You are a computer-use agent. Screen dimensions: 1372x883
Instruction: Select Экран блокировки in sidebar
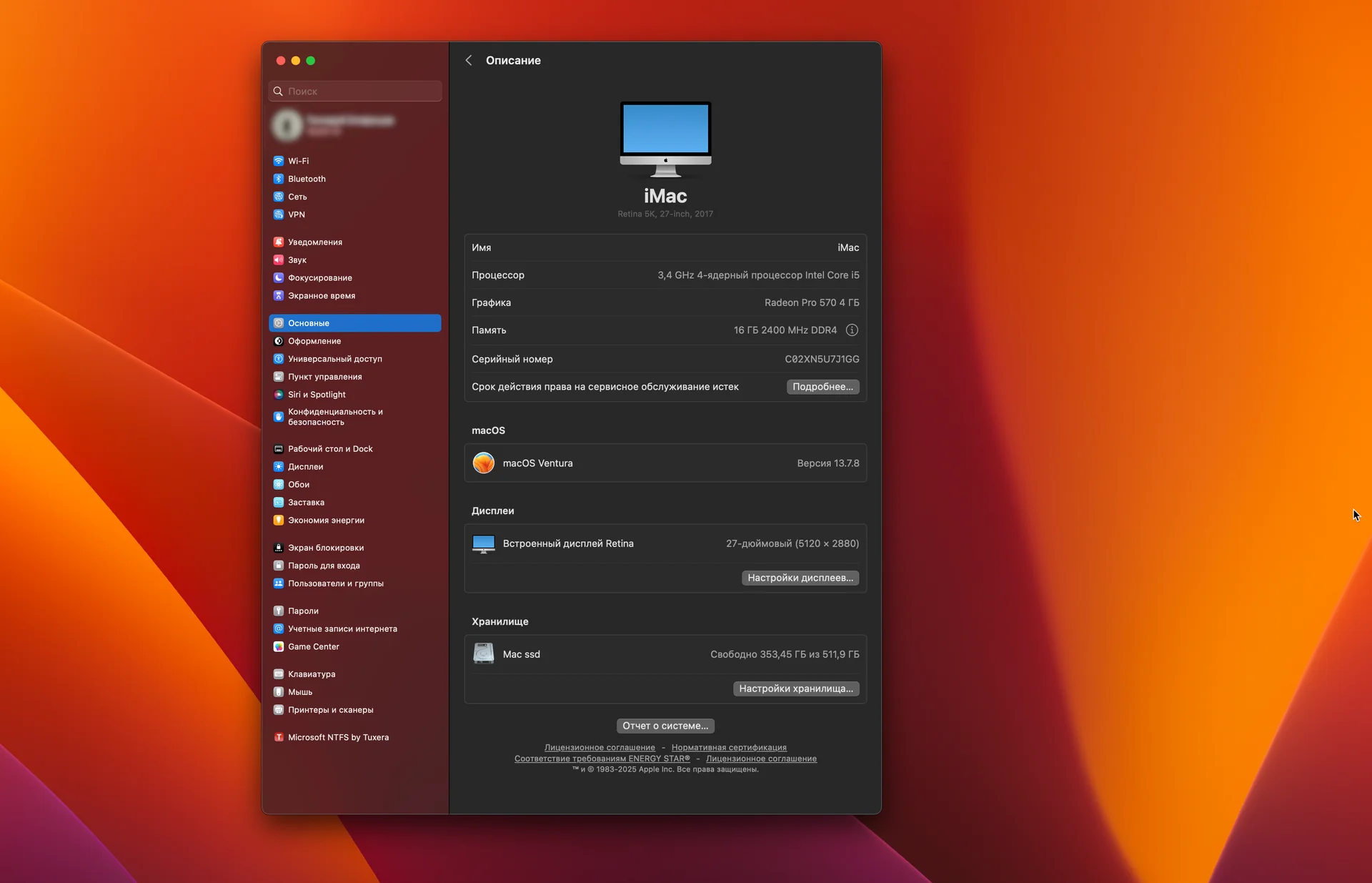[355, 548]
